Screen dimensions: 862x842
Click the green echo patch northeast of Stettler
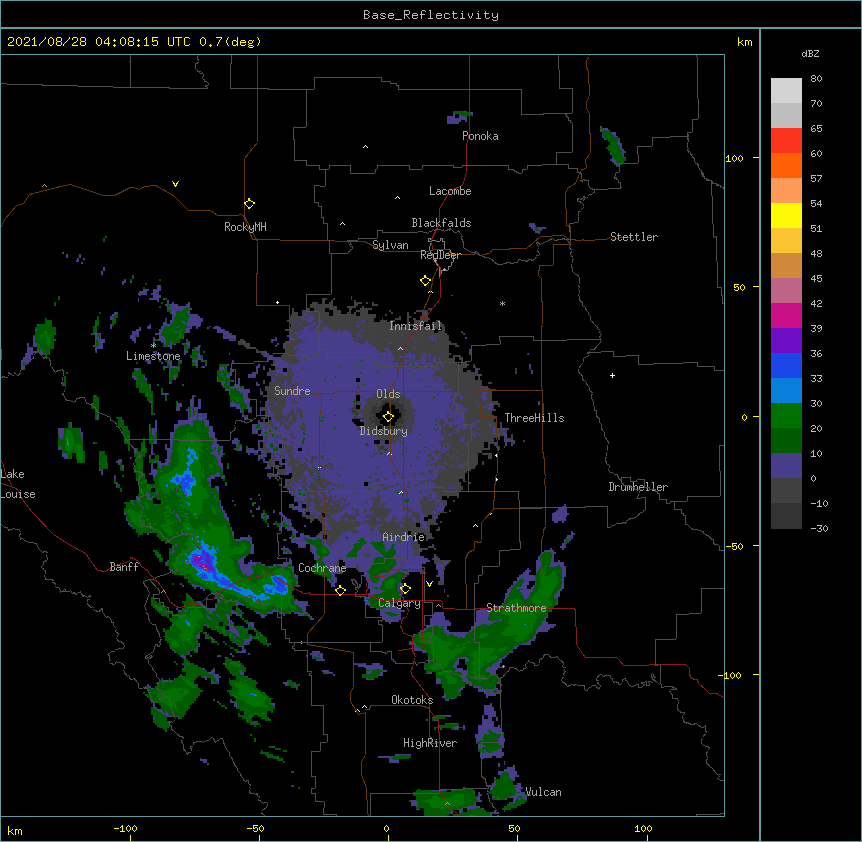[x=614, y=146]
